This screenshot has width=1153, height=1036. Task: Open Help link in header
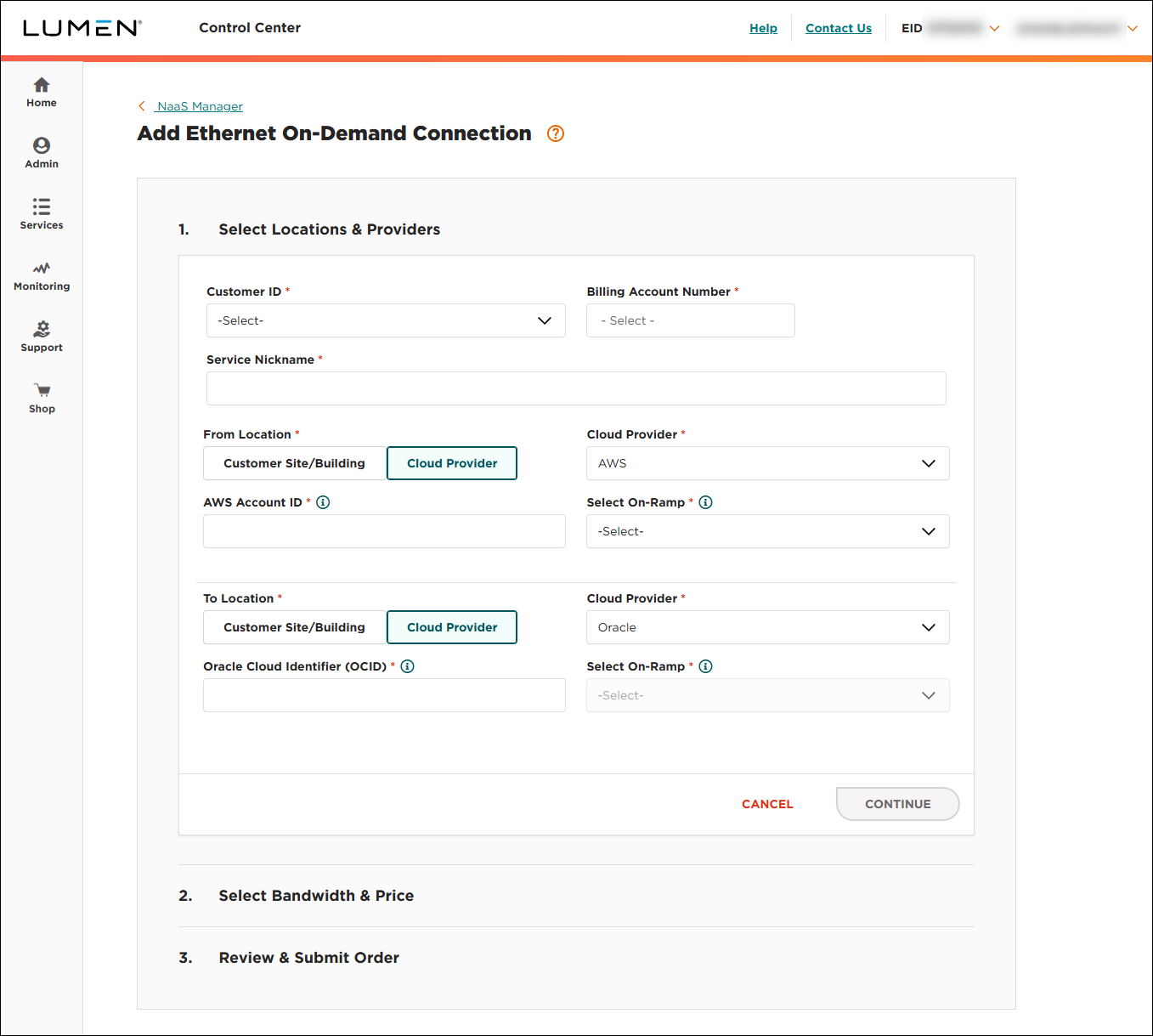pos(763,28)
